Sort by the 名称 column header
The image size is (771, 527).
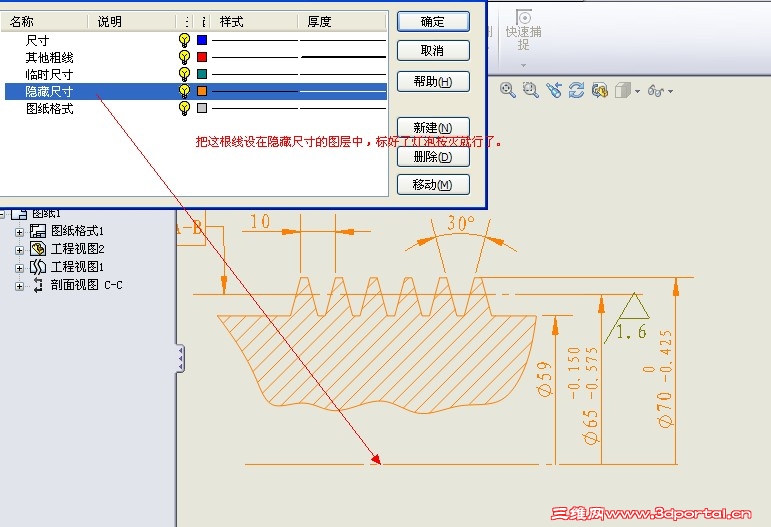click(x=44, y=22)
